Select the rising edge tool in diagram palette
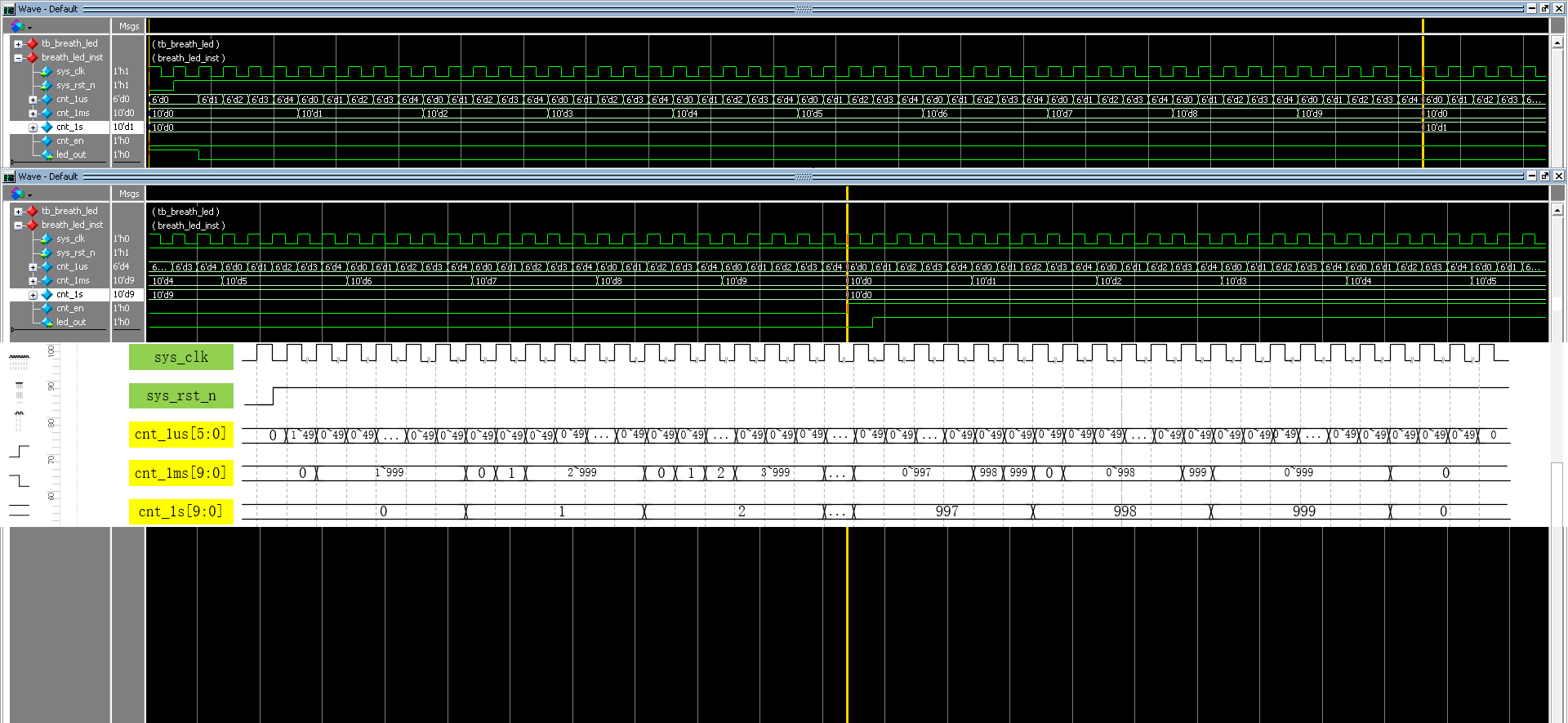The width and height of the screenshot is (1568, 723). (x=19, y=451)
